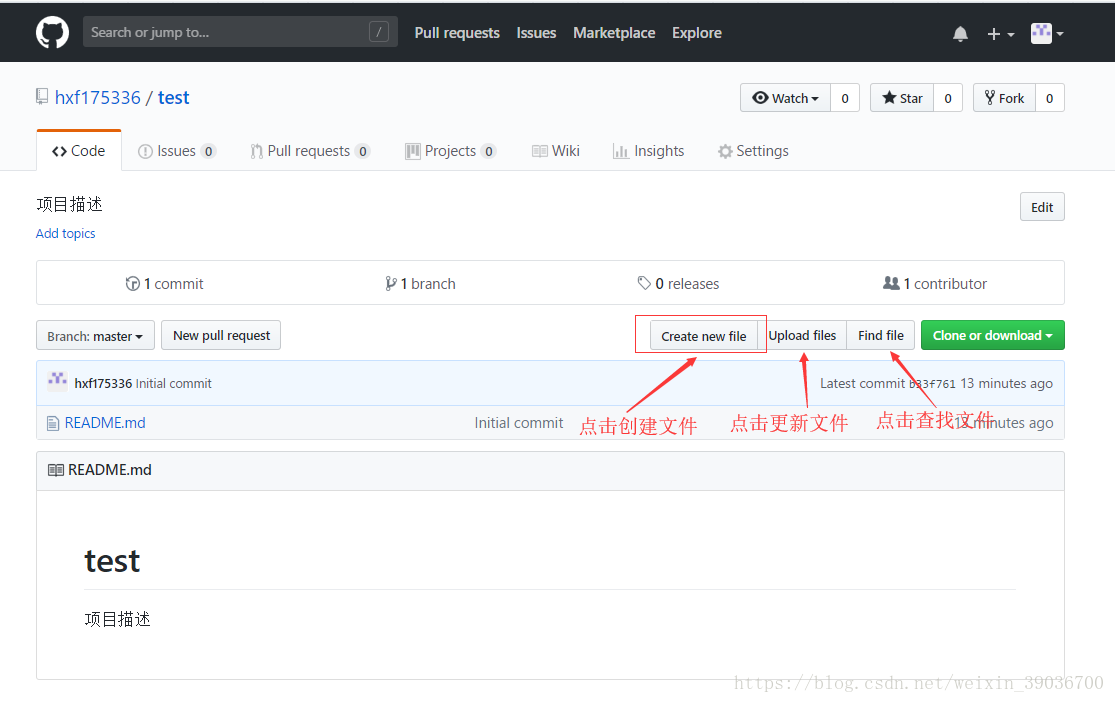Image resolution: width=1115 pixels, height=703 pixels.
Task: Click the people icon beside 1 contributor
Action: click(891, 283)
